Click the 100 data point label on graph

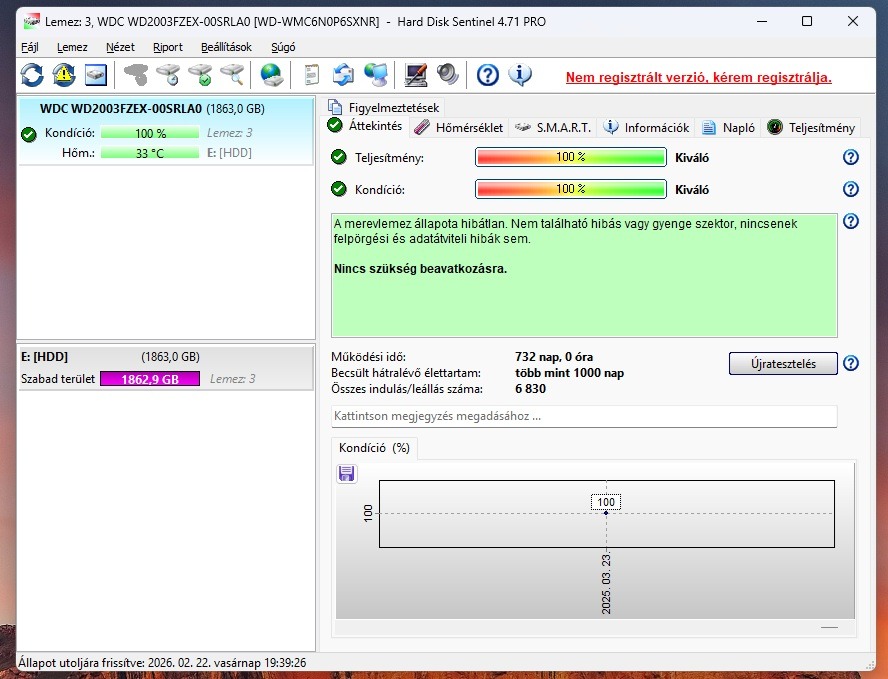pyautogui.click(x=606, y=502)
